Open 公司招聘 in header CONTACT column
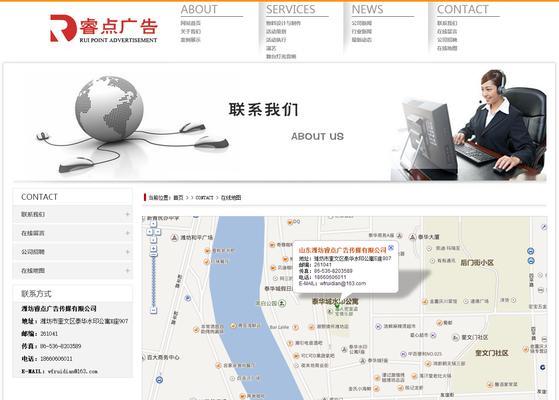 (447, 40)
